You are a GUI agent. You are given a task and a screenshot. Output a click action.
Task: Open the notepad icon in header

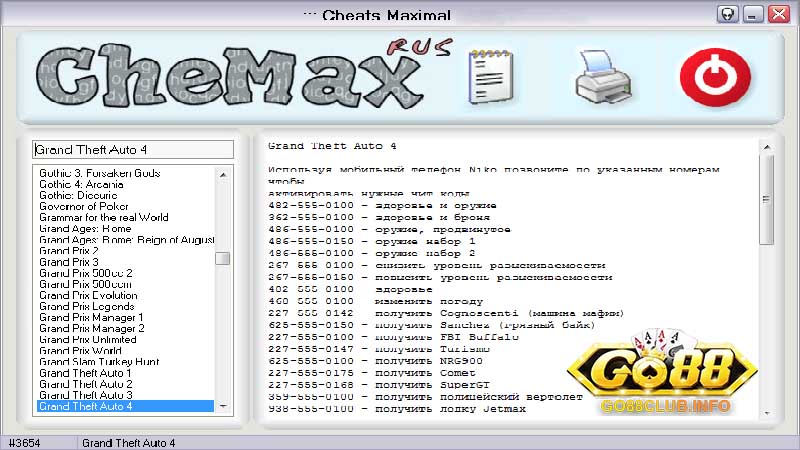click(490, 77)
